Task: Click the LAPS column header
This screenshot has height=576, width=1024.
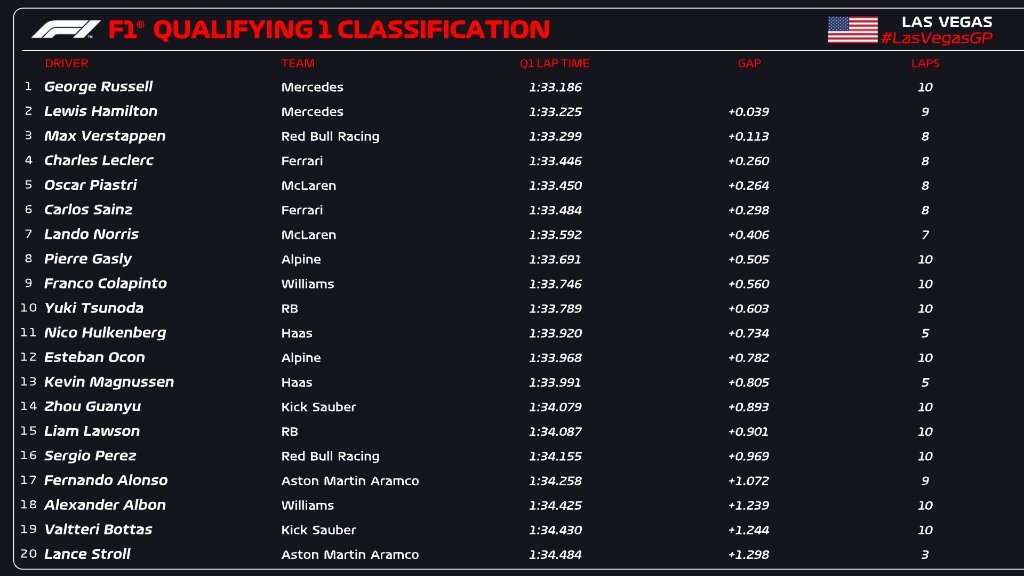Action: (x=925, y=63)
